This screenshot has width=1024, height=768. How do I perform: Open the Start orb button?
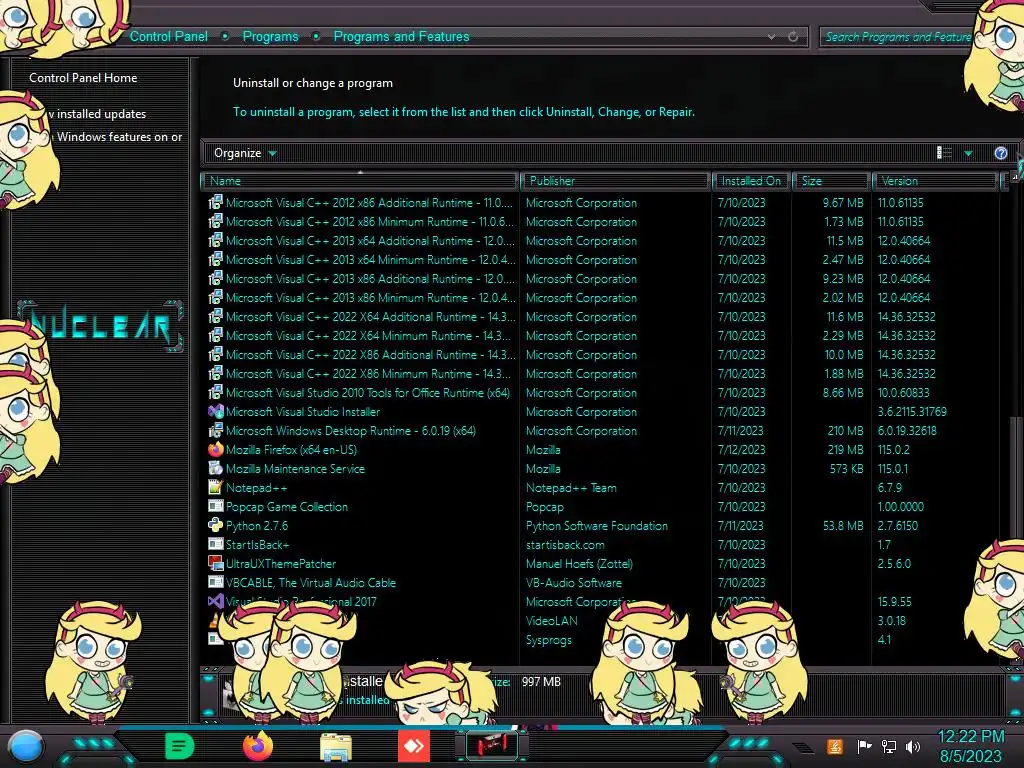(26, 746)
